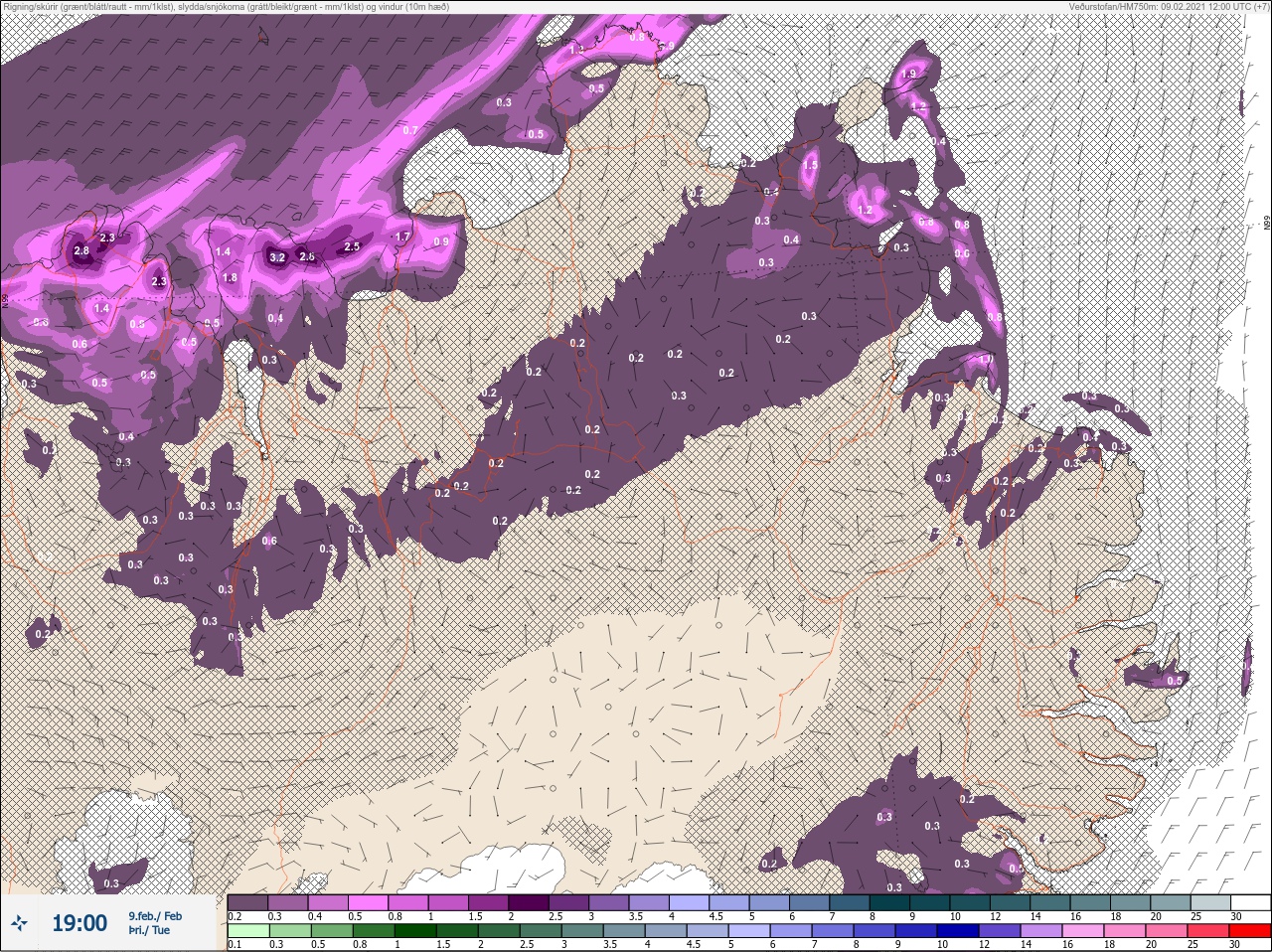The image size is (1272, 952).
Task: Click the 1.9 precipitation value on the map
Action: point(908,75)
